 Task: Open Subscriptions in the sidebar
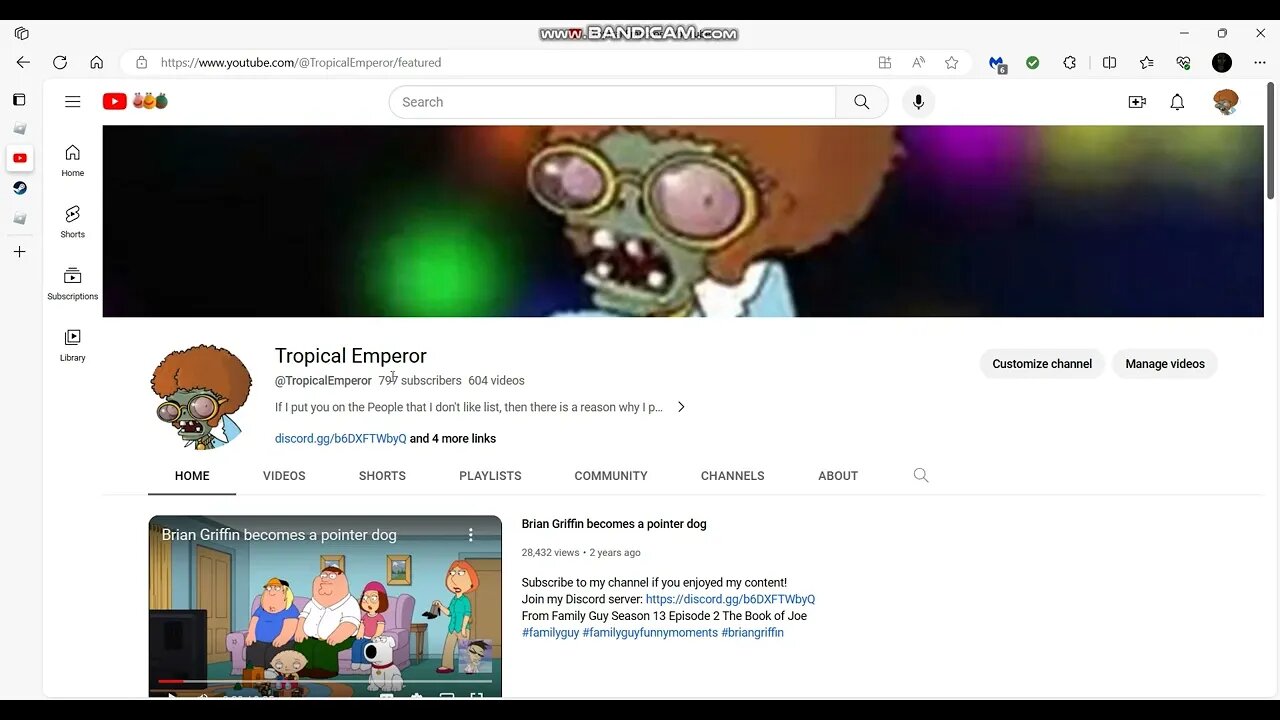pyautogui.click(x=72, y=284)
